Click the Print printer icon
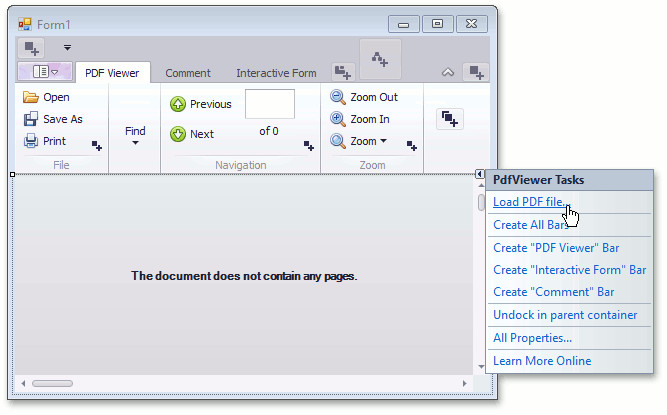Viewport: 667px width, 415px height. pyautogui.click(x=31, y=141)
